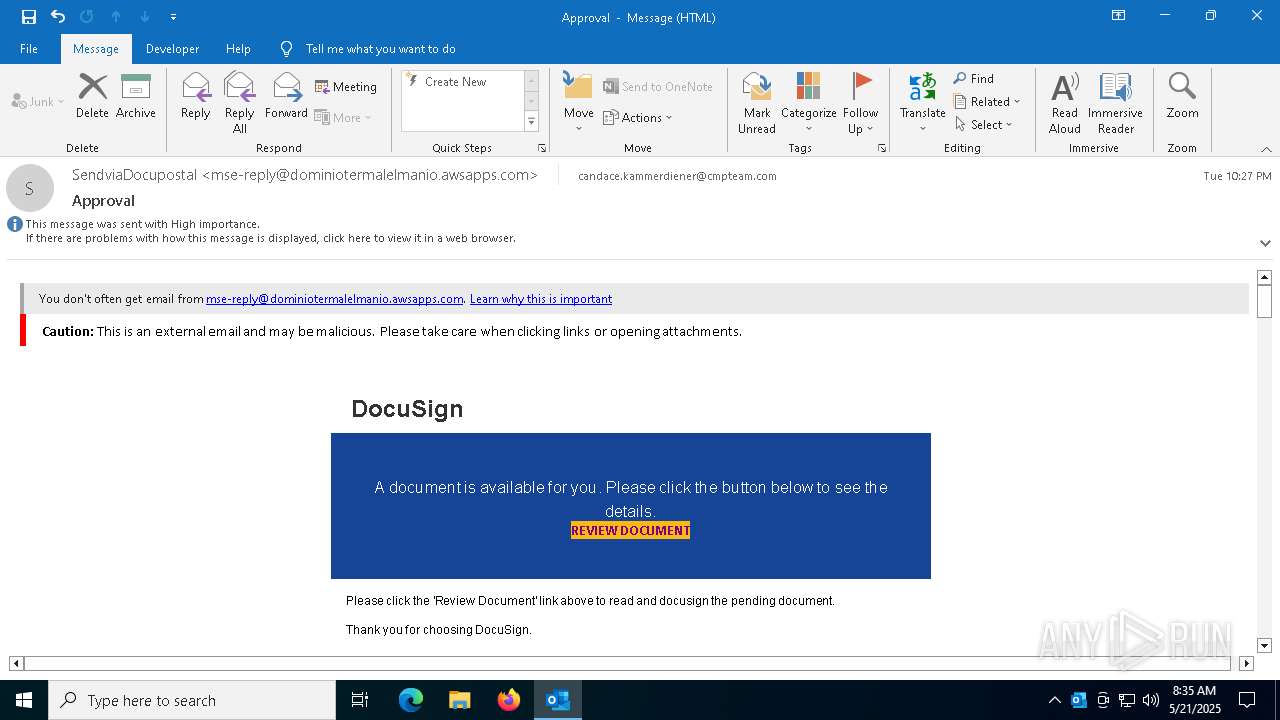The width and height of the screenshot is (1280, 720).
Task: Click the Windows Start button
Action: coord(24,700)
